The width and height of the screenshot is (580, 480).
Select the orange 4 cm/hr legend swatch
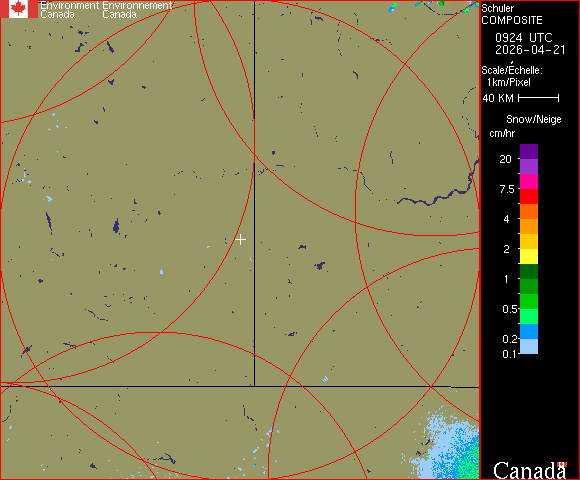tap(529, 226)
